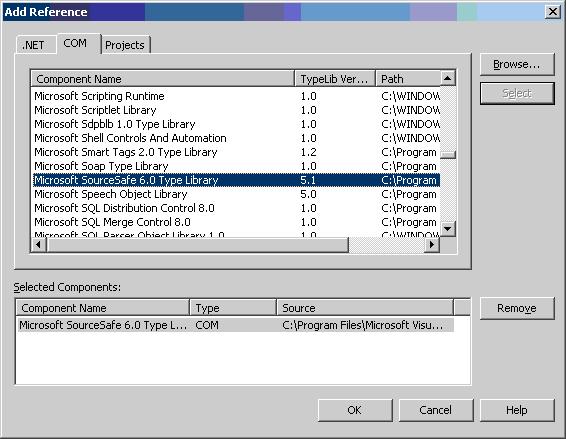Screen dimensions: 566x439
Task: Select Microsoft SourceSafe 6.0 Type L... in Selected Components
Action: 103,325
